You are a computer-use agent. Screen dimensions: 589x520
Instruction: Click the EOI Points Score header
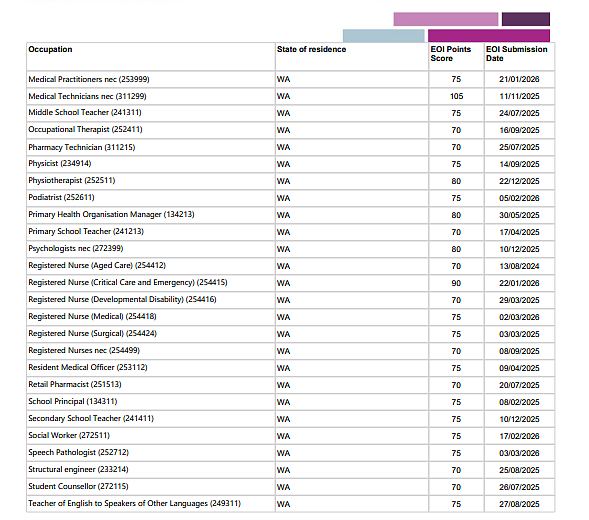pos(450,54)
